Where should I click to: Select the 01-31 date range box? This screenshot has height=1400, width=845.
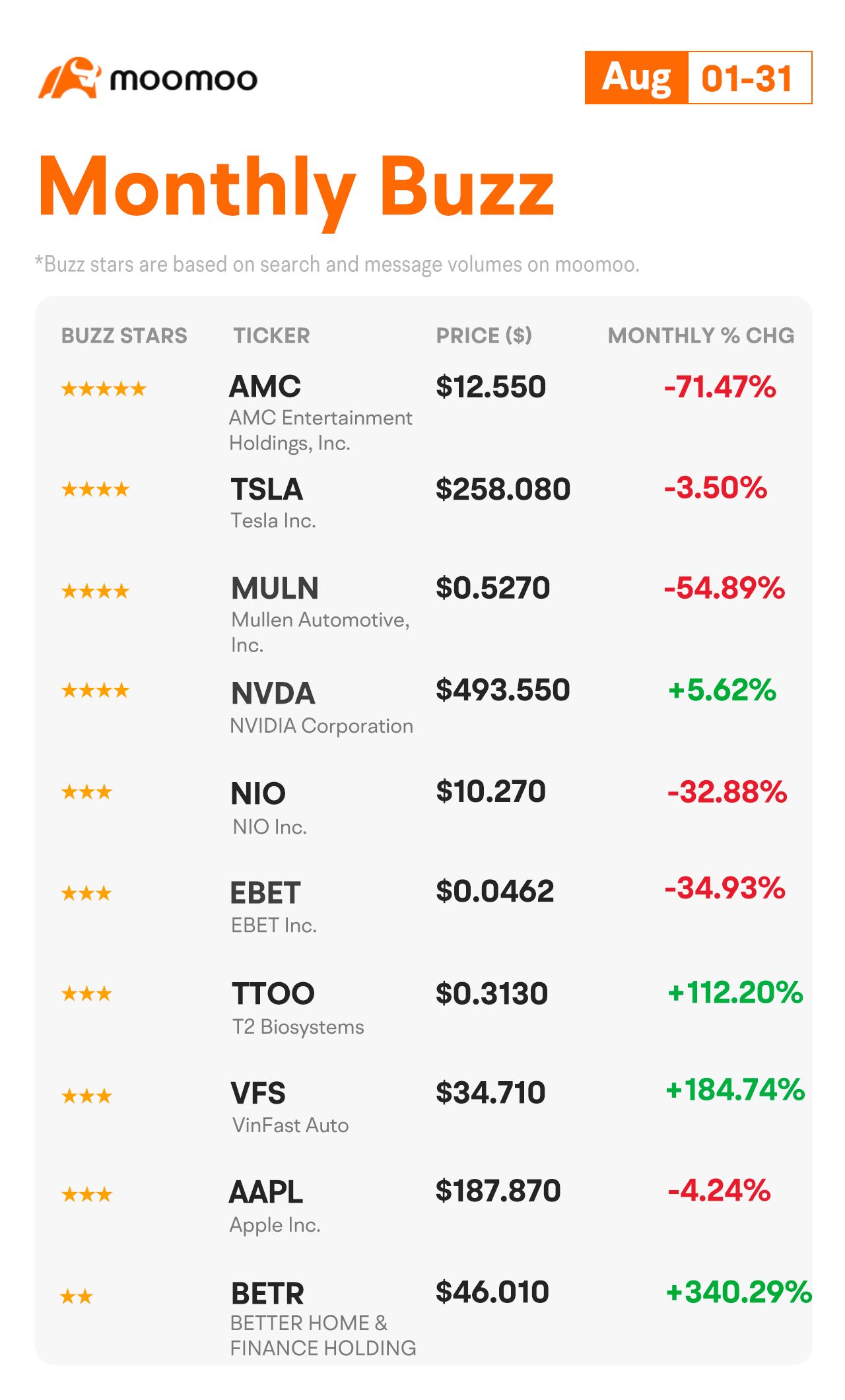750,78
